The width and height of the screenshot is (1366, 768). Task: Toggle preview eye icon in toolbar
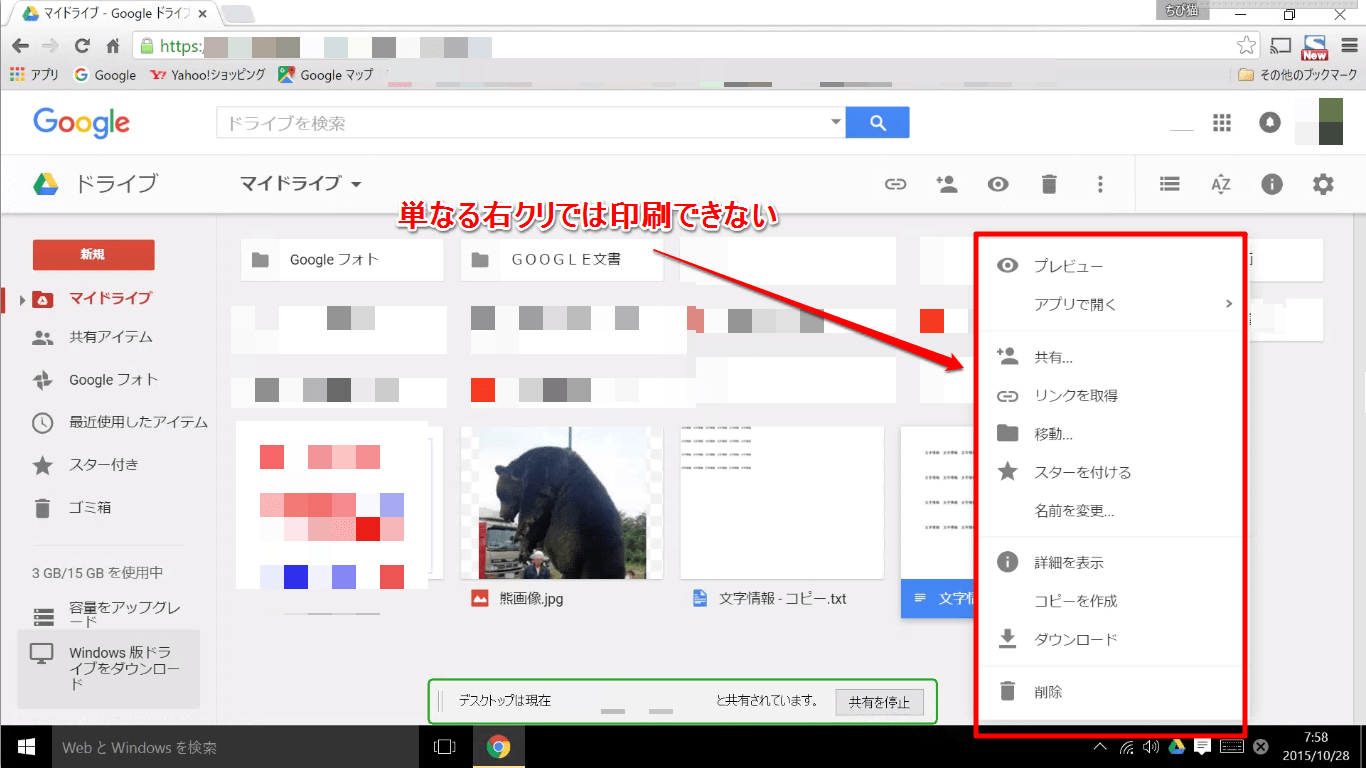997,184
